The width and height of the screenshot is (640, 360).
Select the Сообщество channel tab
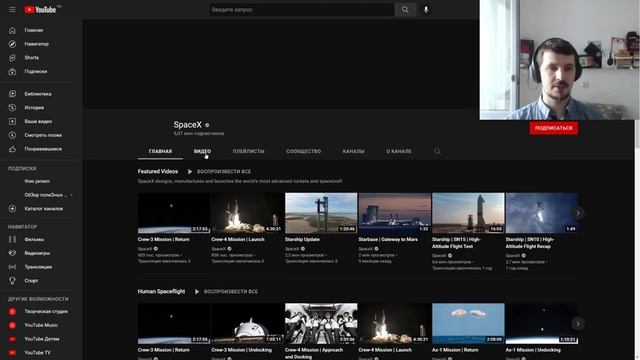[303, 151]
